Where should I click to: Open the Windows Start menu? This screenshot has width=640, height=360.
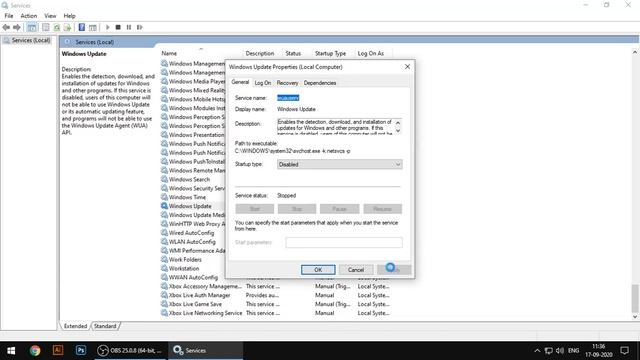coord(11,351)
